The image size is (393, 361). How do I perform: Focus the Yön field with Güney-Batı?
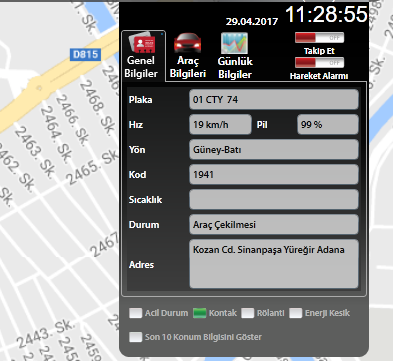click(274, 150)
